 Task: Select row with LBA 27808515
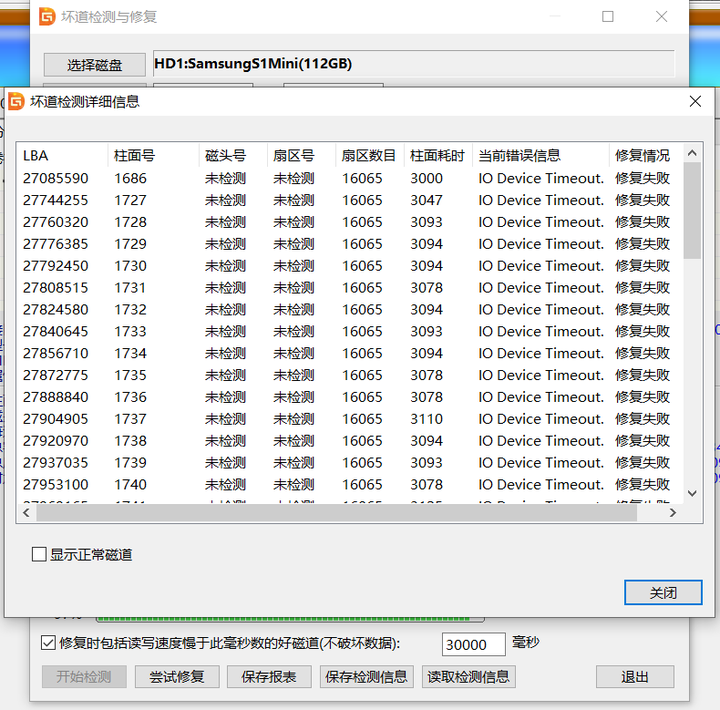click(x=350, y=287)
